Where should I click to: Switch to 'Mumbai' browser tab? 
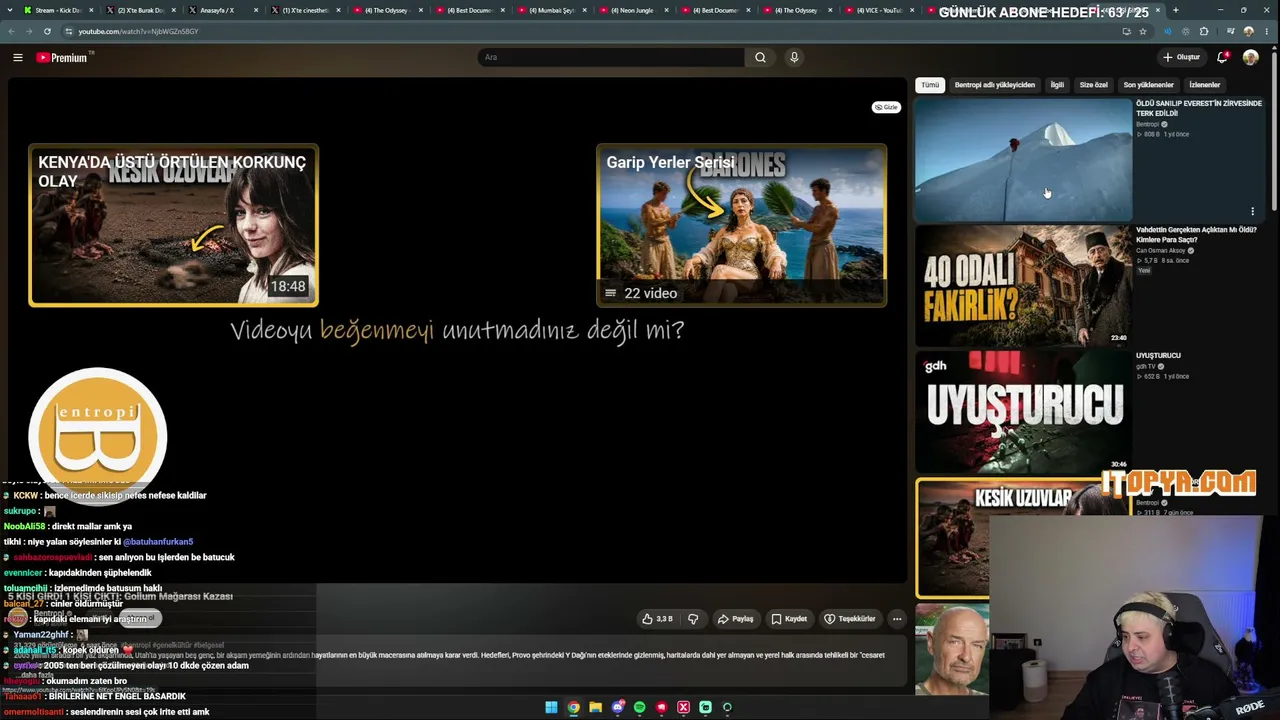coord(552,10)
